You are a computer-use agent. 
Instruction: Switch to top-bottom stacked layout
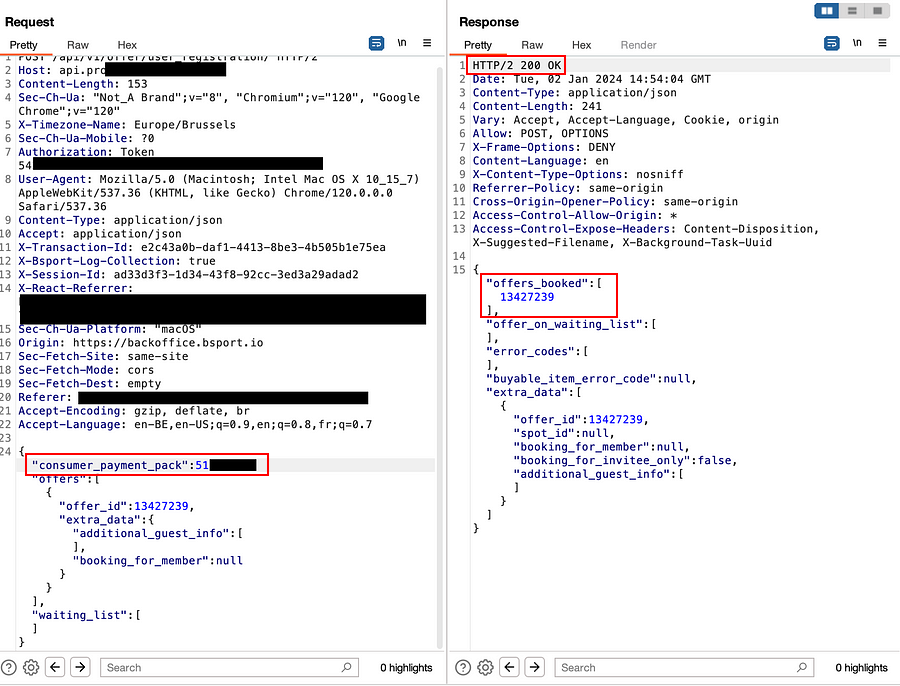[x=852, y=11]
